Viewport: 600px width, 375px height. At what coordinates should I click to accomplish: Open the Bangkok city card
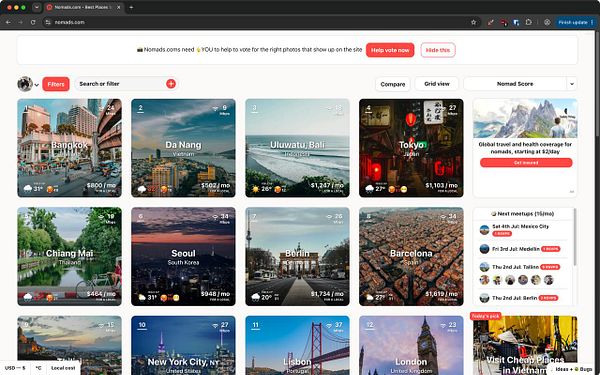point(69,148)
